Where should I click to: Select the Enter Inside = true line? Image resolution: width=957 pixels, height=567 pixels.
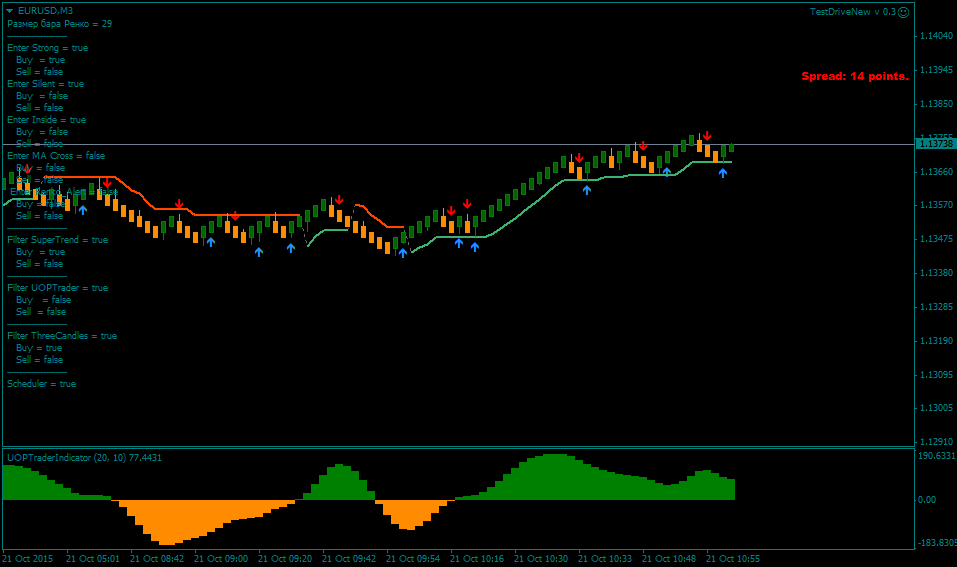coord(46,120)
